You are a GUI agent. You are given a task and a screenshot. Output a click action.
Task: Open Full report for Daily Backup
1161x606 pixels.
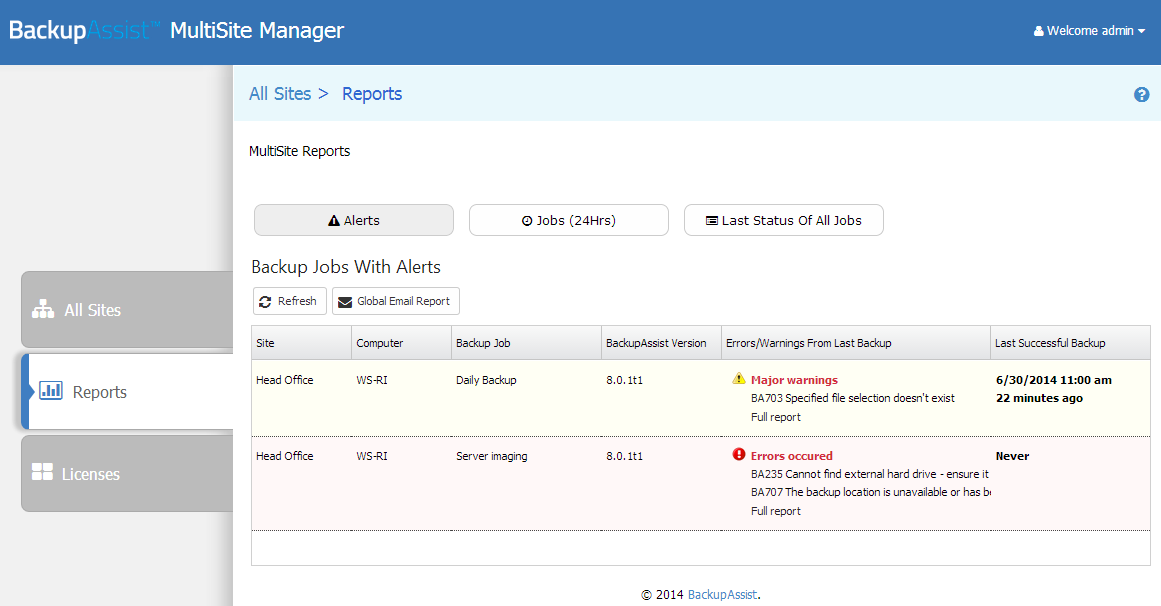tap(775, 417)
